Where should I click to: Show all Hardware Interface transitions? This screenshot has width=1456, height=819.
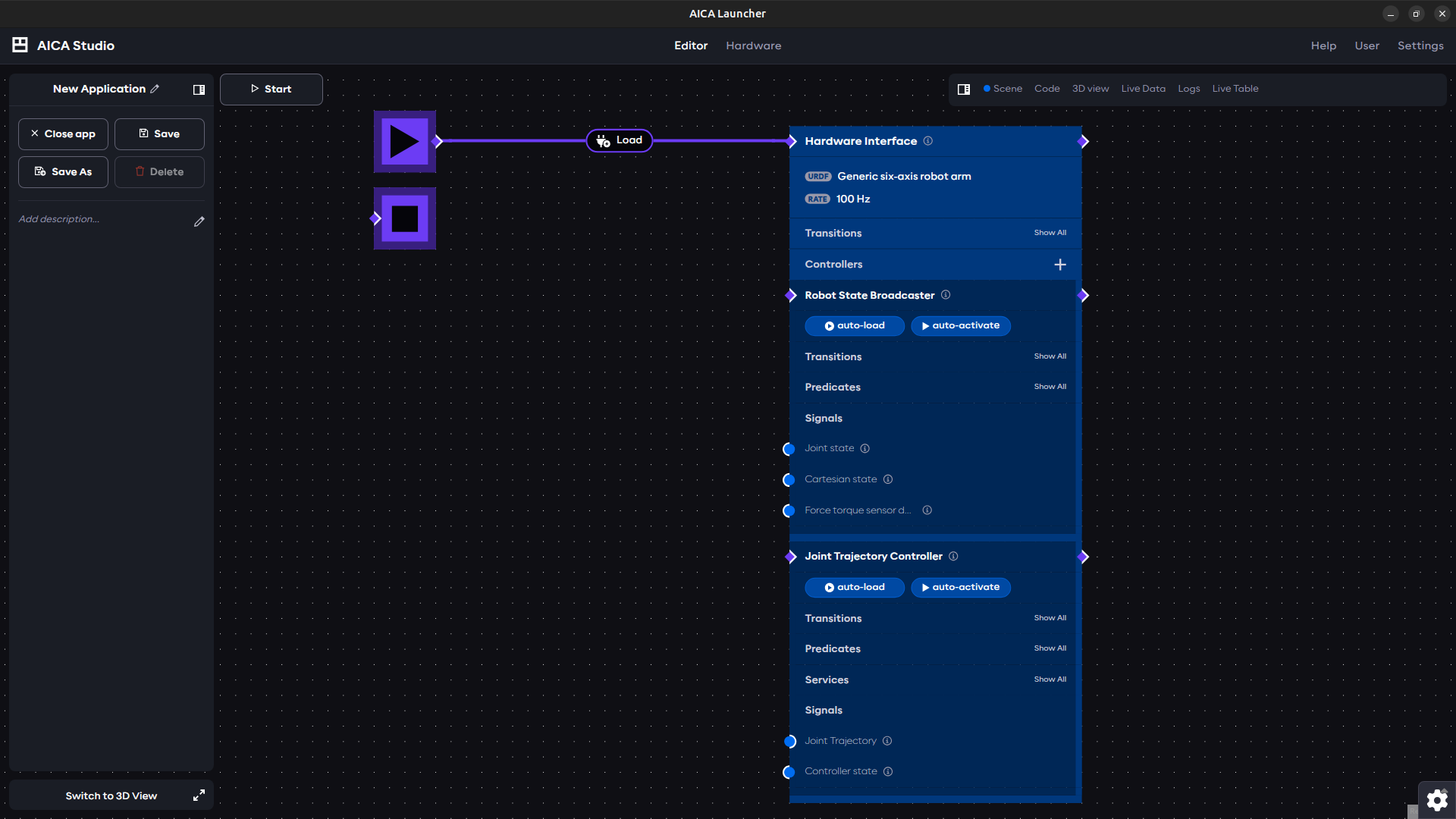pyautogui.click(x=1050, y=233)
